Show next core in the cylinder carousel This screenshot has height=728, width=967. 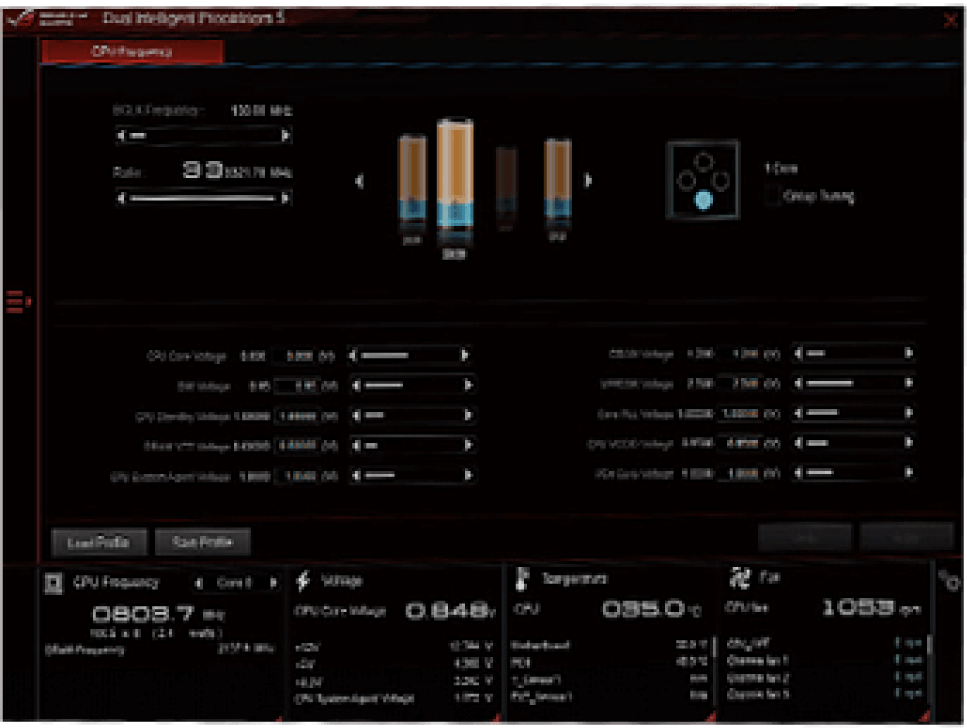point(588,180)
